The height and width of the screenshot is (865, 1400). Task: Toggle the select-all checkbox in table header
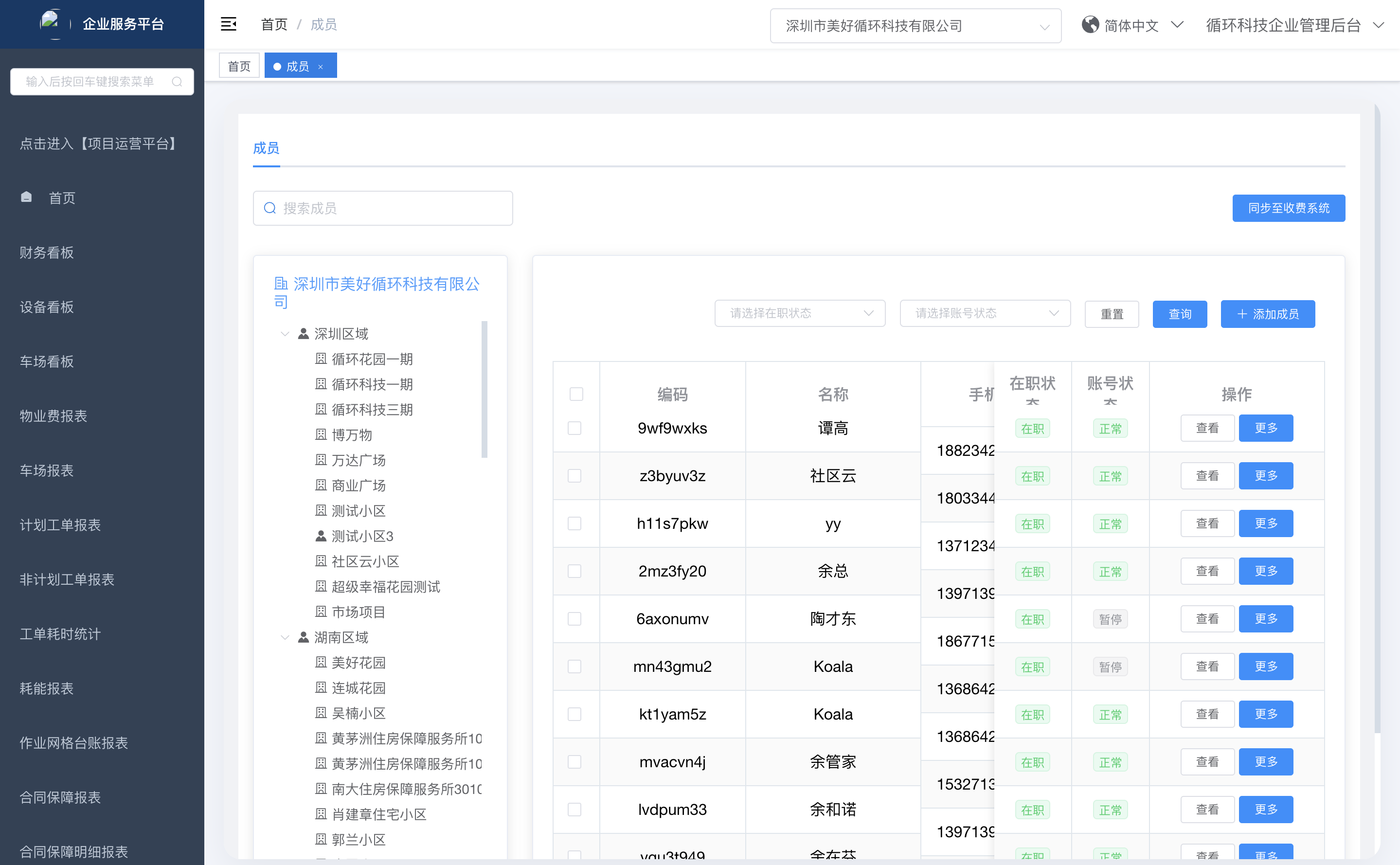point(576,394)
